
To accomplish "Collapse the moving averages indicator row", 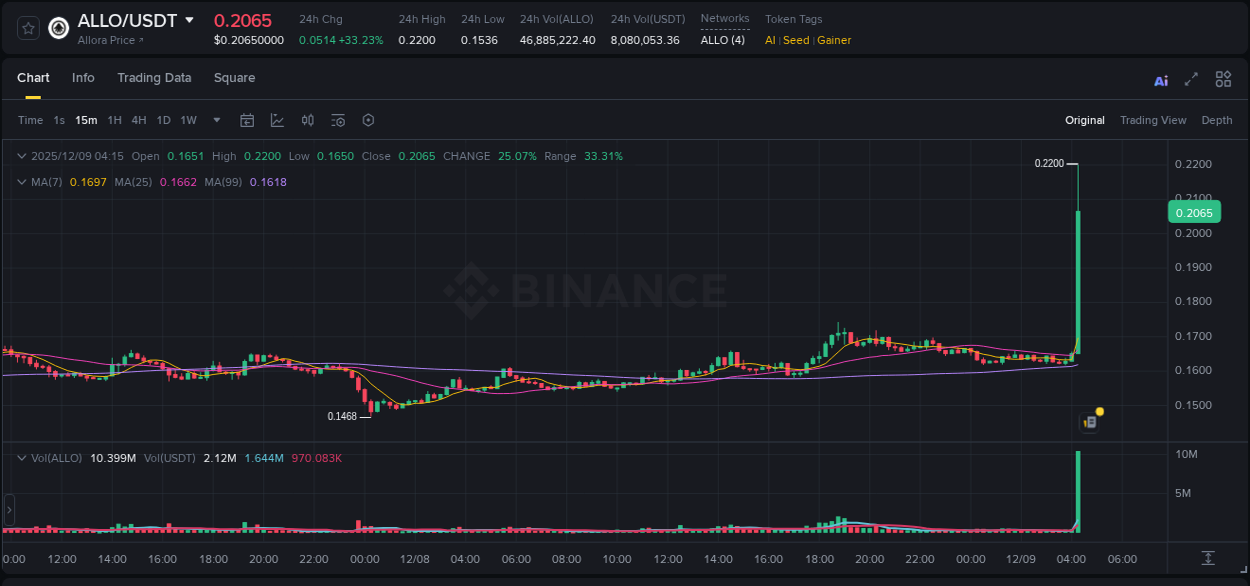I will coord(21,183).
